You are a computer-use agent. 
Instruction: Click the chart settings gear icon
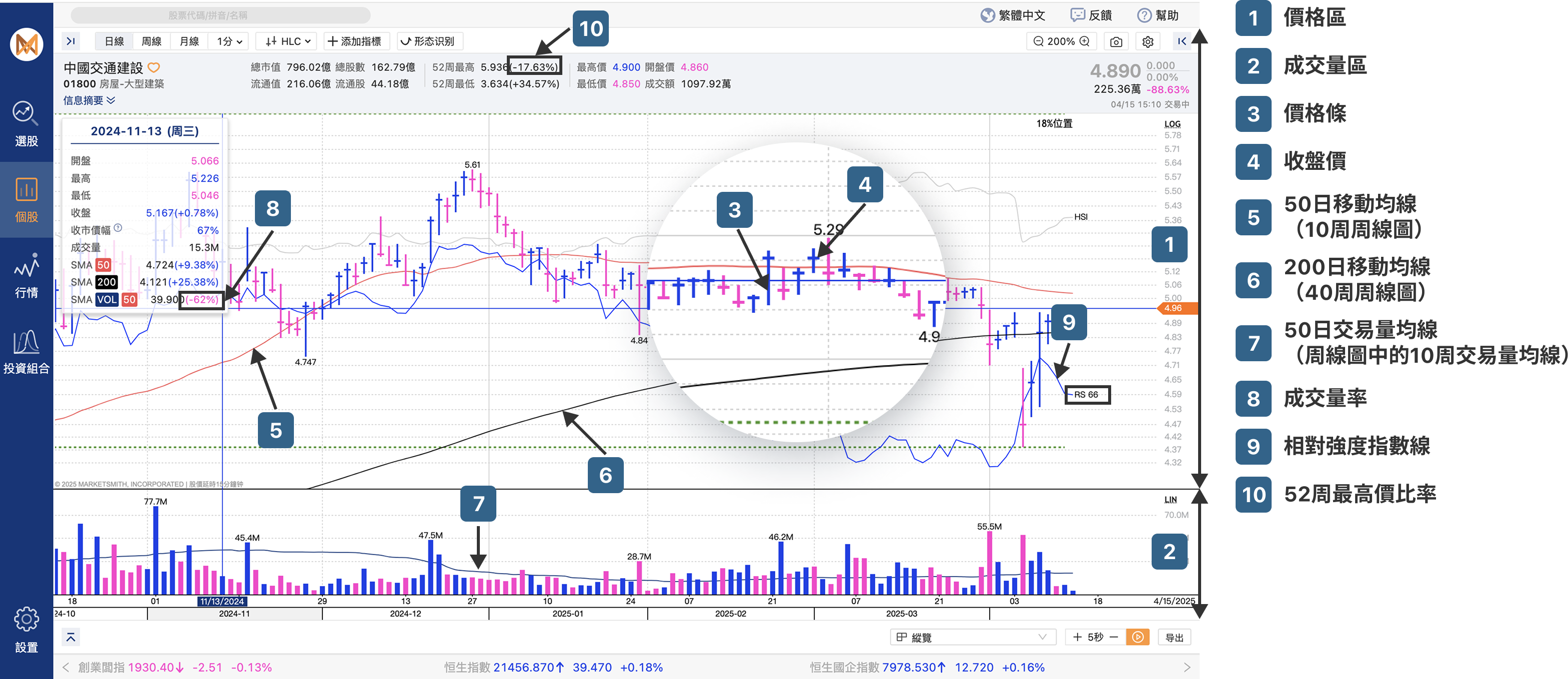[x=1148, y=41]
